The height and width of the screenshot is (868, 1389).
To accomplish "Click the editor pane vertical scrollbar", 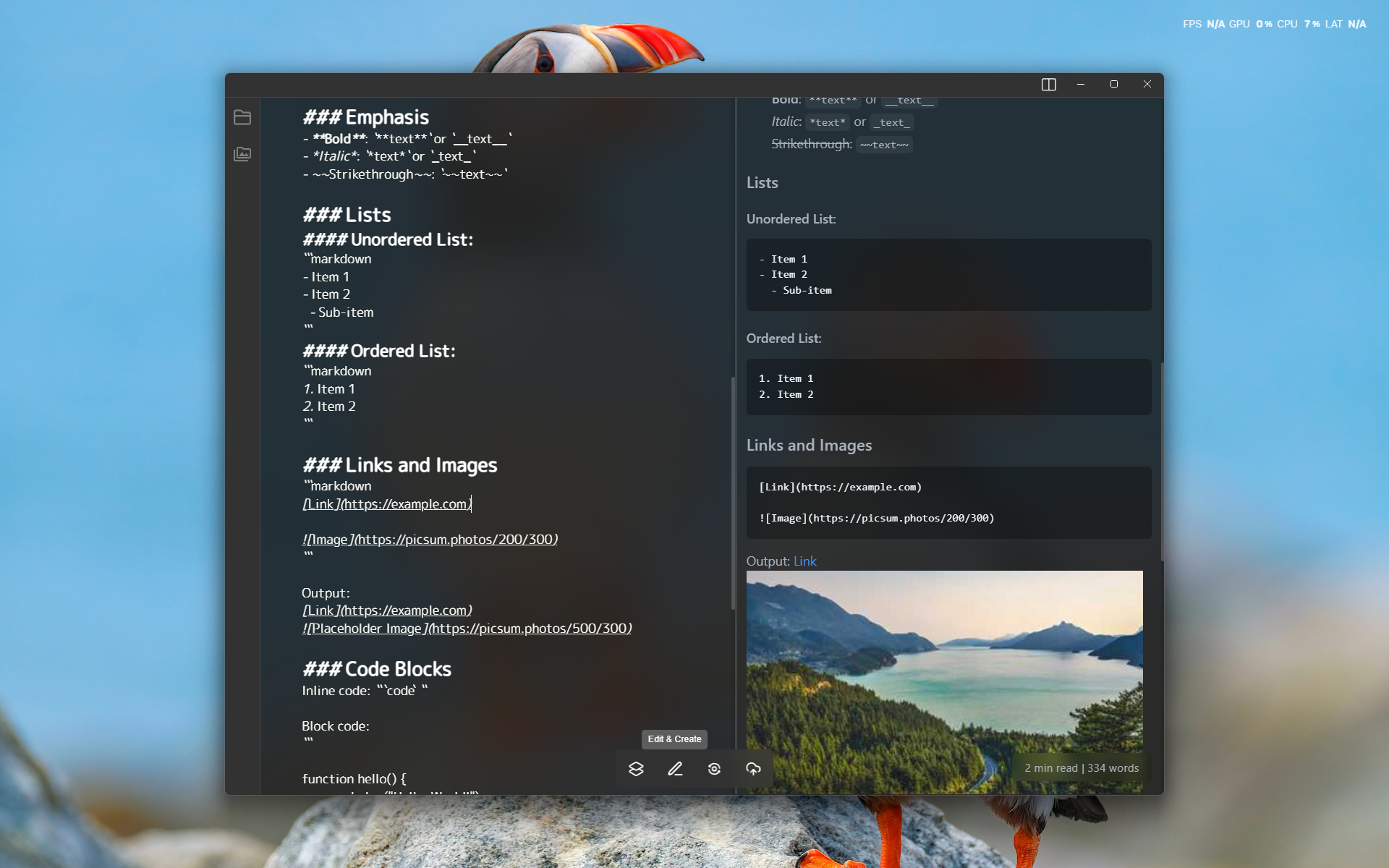I will [733, 492].
